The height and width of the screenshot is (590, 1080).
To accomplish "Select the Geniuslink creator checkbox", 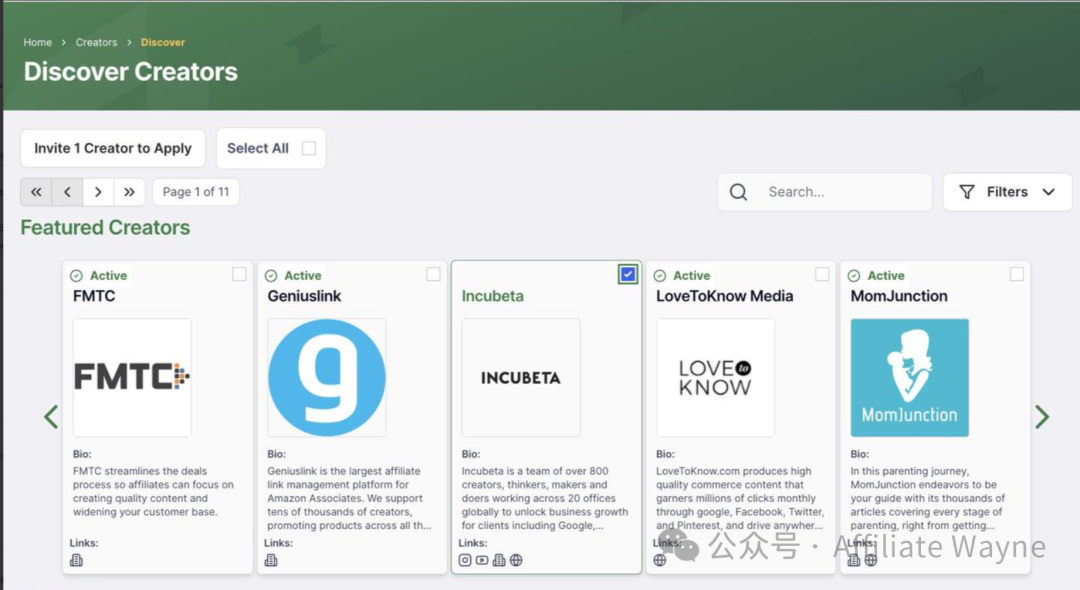I will point(433,274).
